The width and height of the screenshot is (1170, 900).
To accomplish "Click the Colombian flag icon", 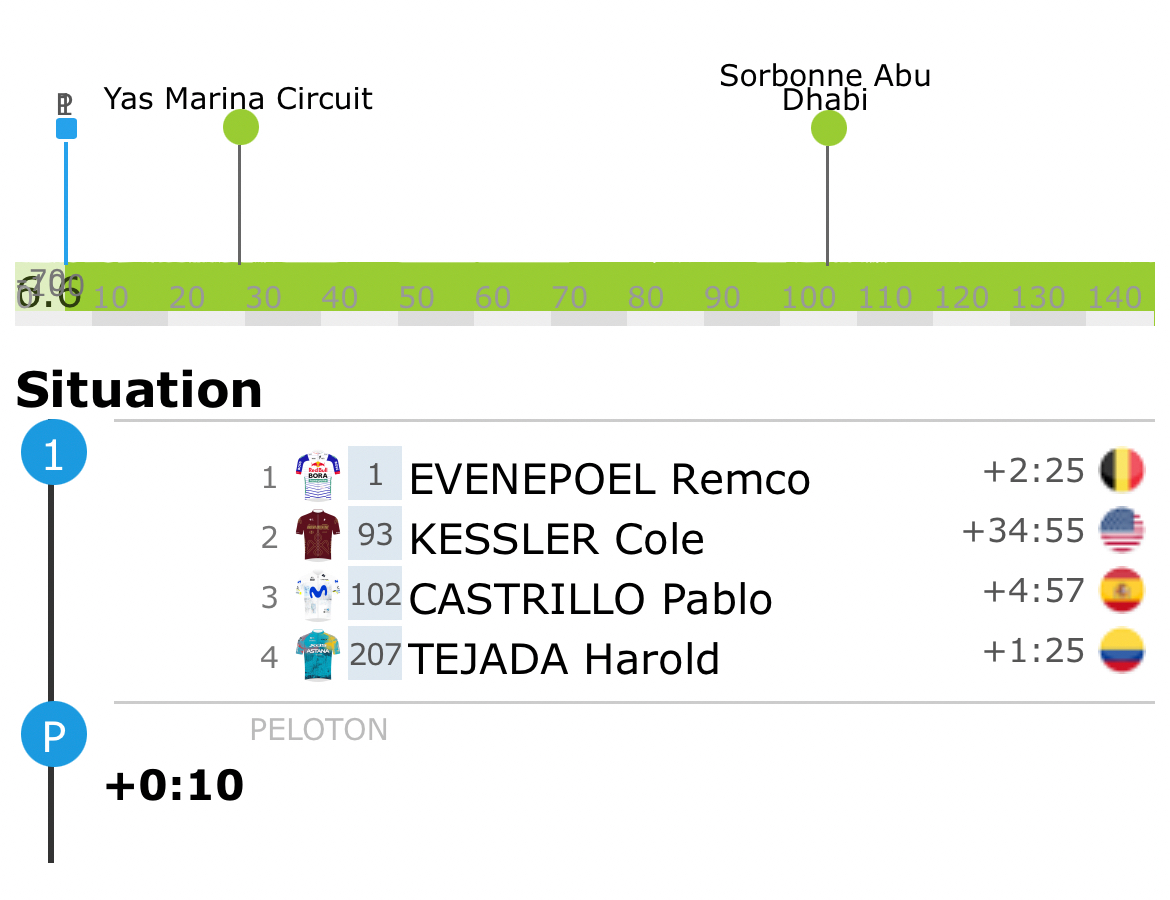I will point(1121,650).
